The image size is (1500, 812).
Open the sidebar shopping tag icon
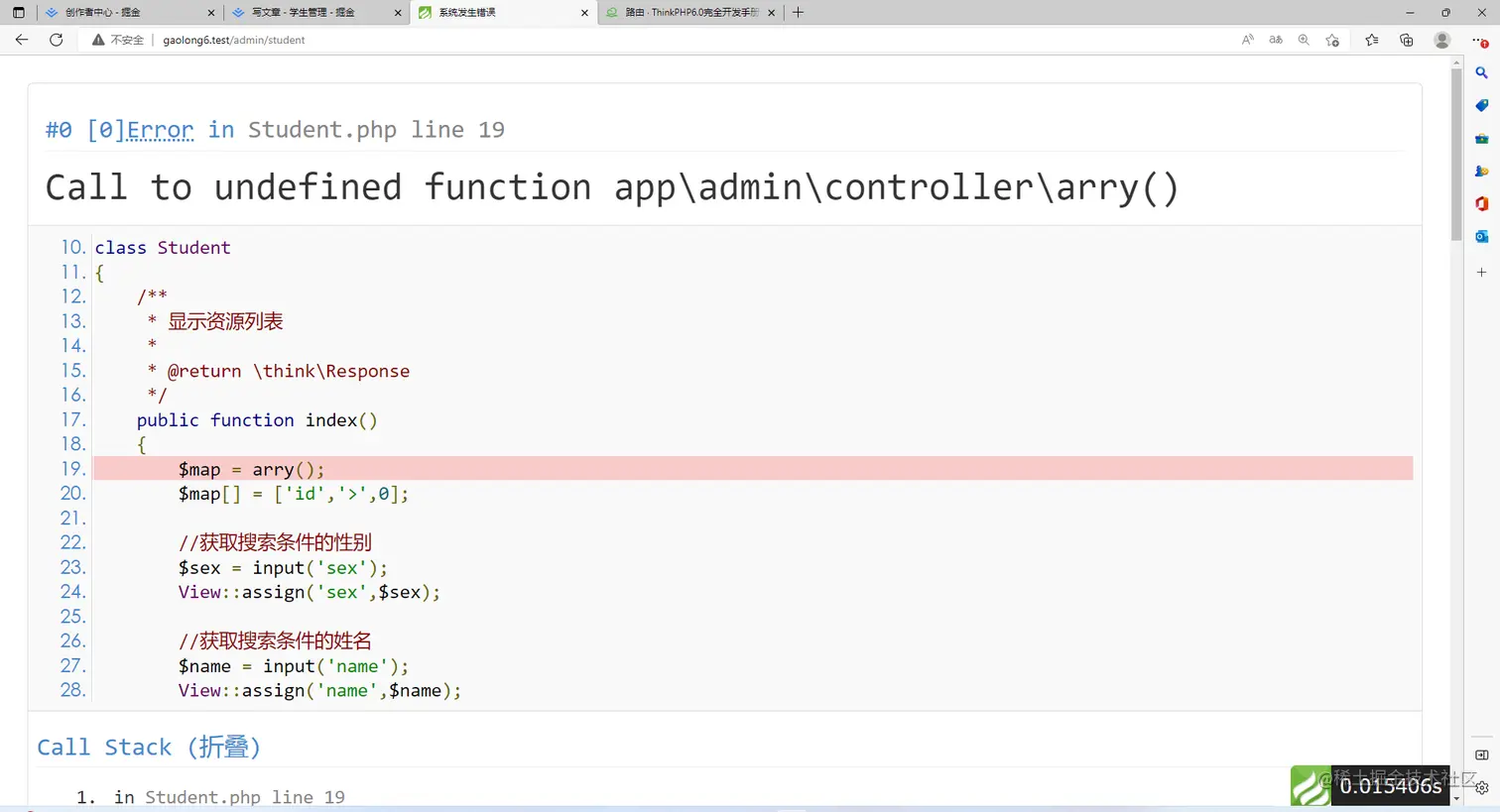(x=1481, y=105)
